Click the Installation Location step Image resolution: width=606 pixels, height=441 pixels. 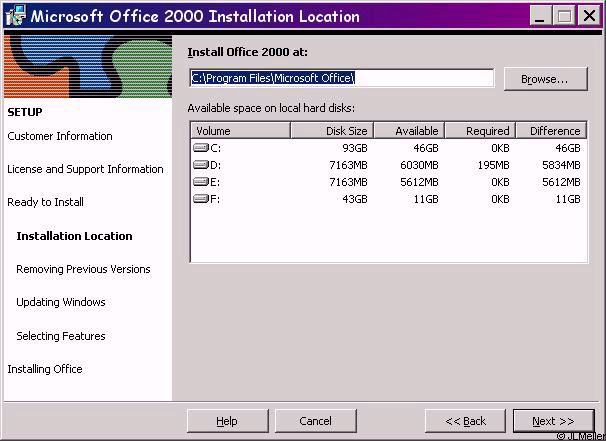74,236
